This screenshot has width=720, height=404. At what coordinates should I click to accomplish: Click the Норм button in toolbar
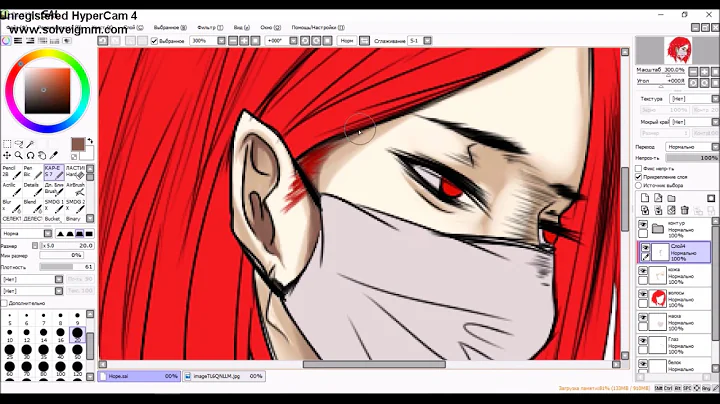point(347,41)
